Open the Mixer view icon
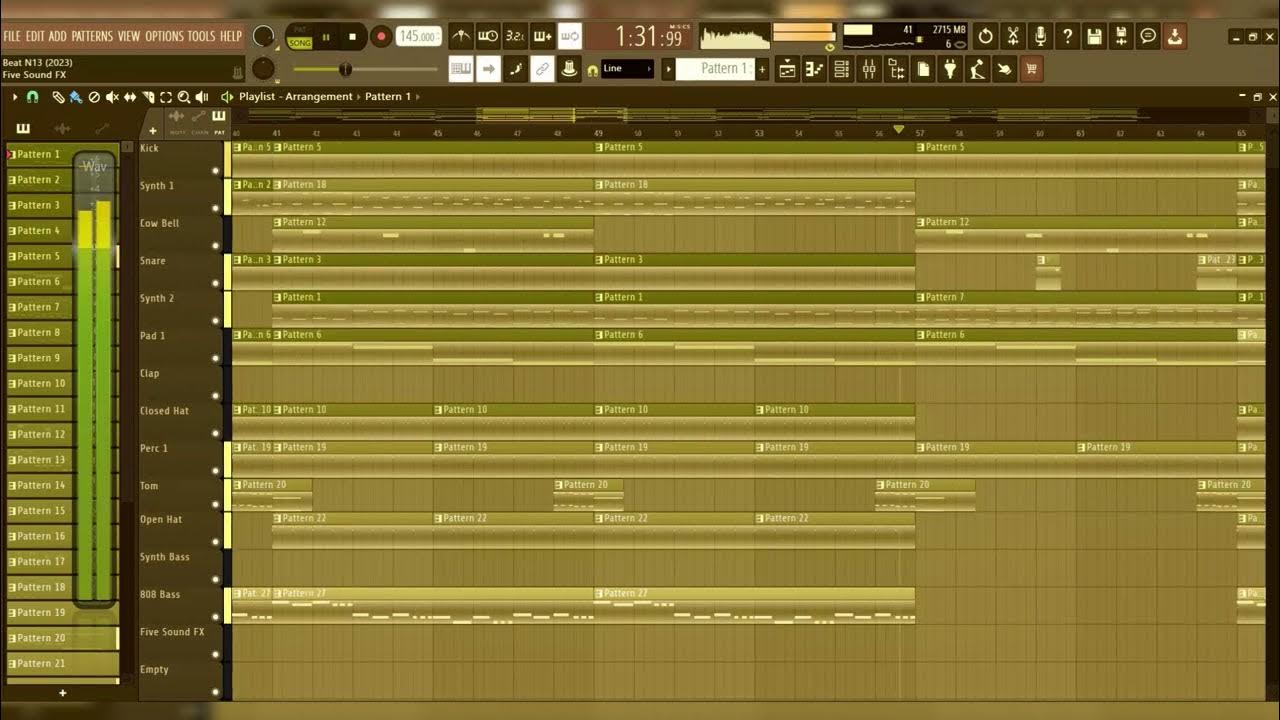This screenshot has height=720, width=1280. (868, 69)
